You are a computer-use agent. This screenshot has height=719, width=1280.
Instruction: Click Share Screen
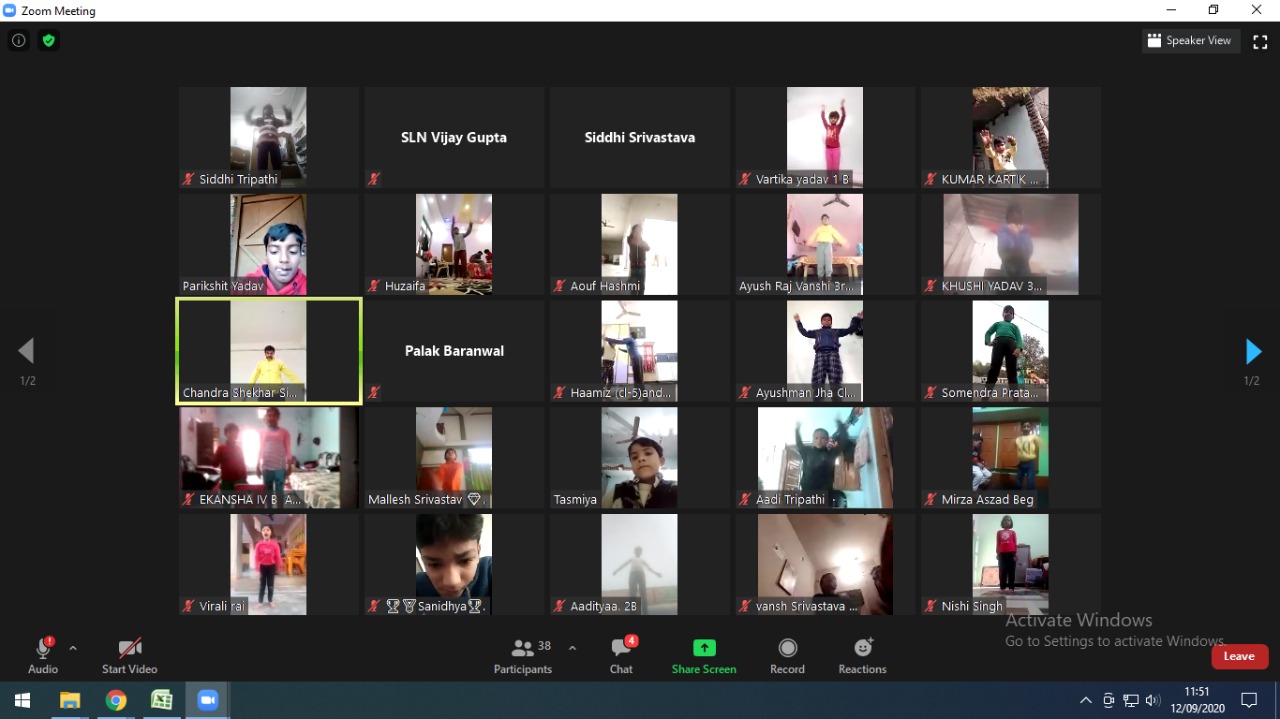[x=704, y=656]
